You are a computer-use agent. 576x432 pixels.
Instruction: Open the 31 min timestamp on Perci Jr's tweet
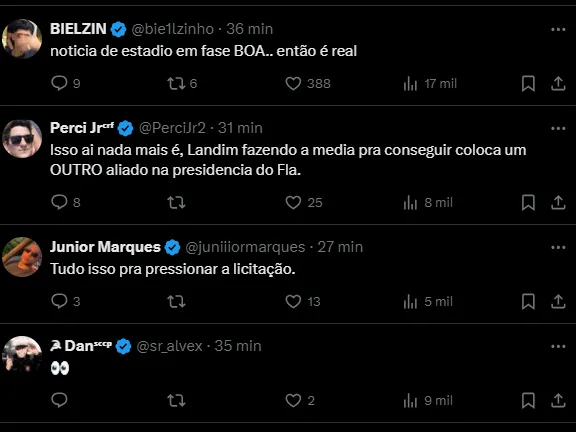click(240, 128)
